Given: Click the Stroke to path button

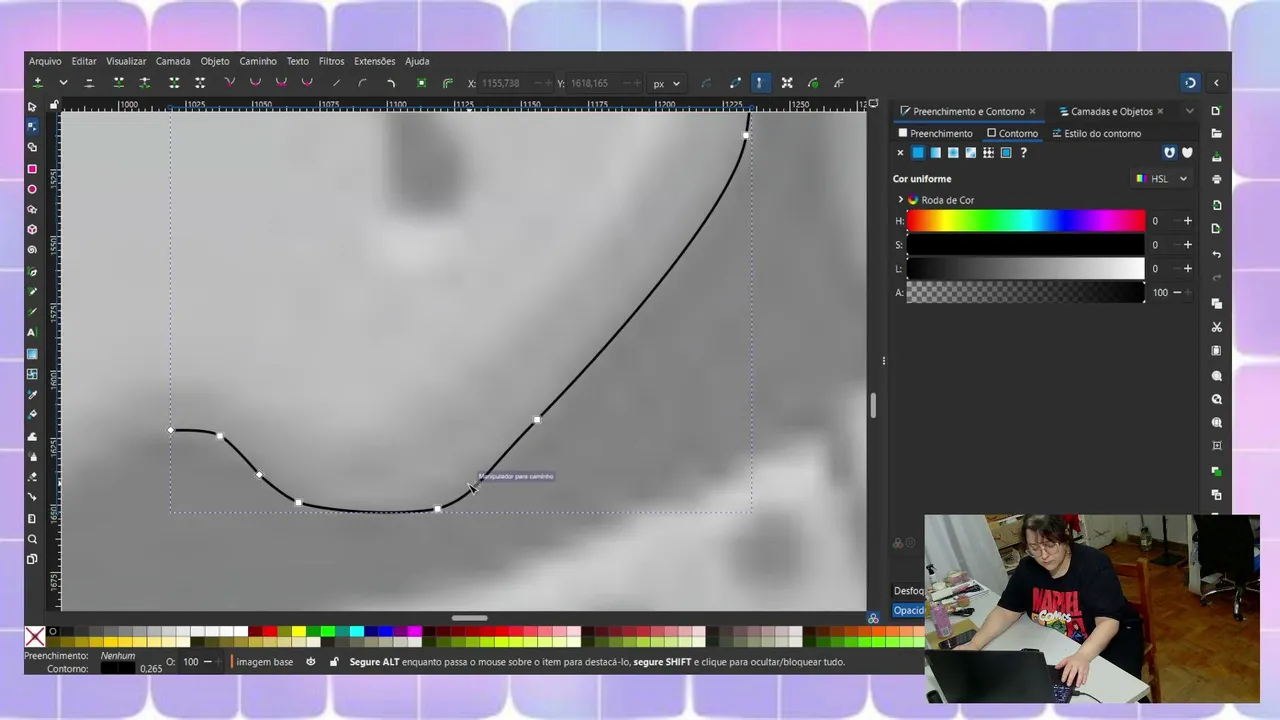Looking at the screenshot, I should [447, 83].
